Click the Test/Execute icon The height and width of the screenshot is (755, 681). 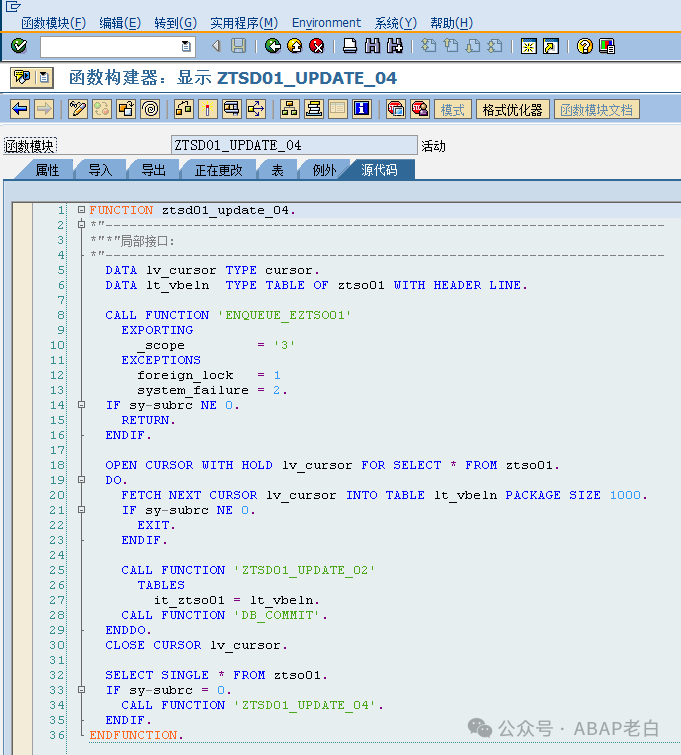point(232,109)
